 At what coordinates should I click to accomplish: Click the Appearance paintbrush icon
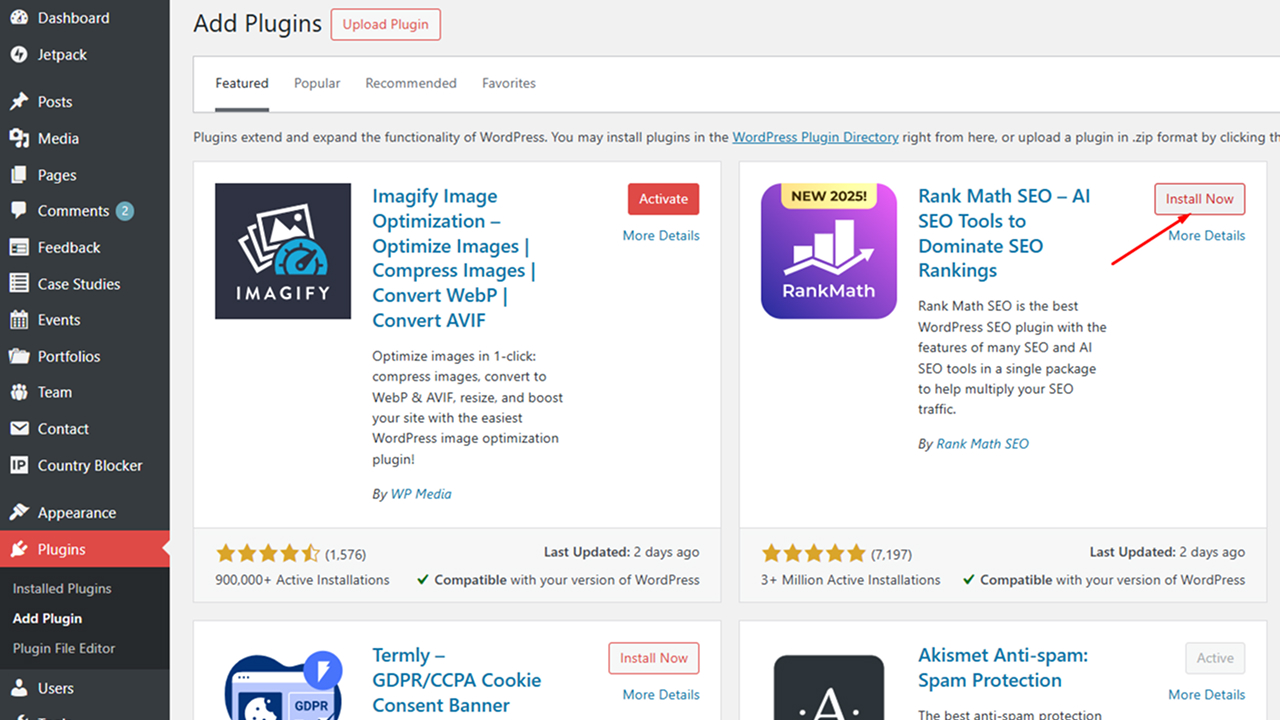coord(19,513)
